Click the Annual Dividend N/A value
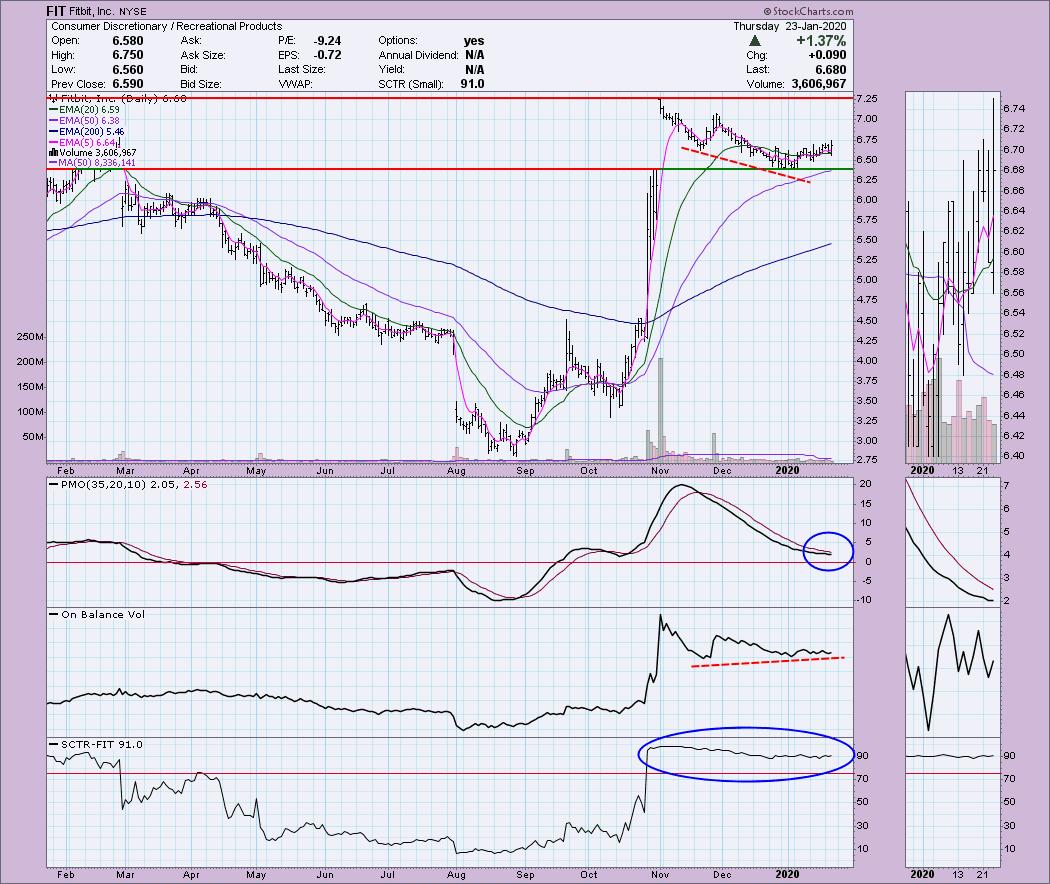The image size is (1050, 884). (474, 55)
